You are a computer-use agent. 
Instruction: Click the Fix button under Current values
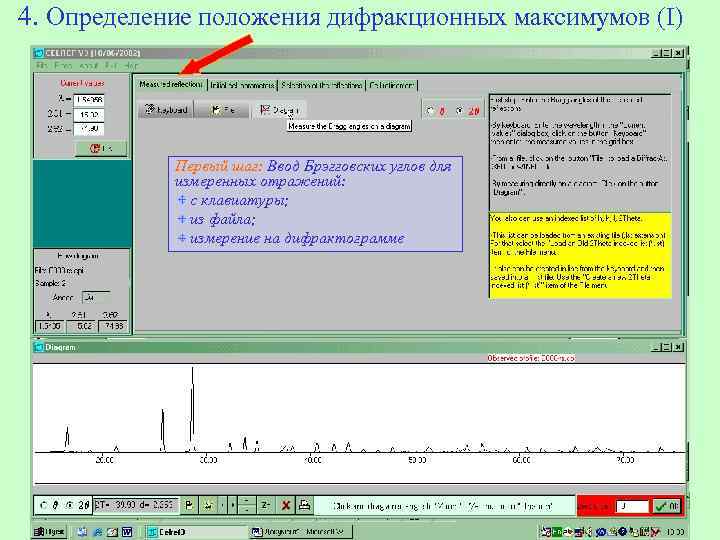(101, 148)
